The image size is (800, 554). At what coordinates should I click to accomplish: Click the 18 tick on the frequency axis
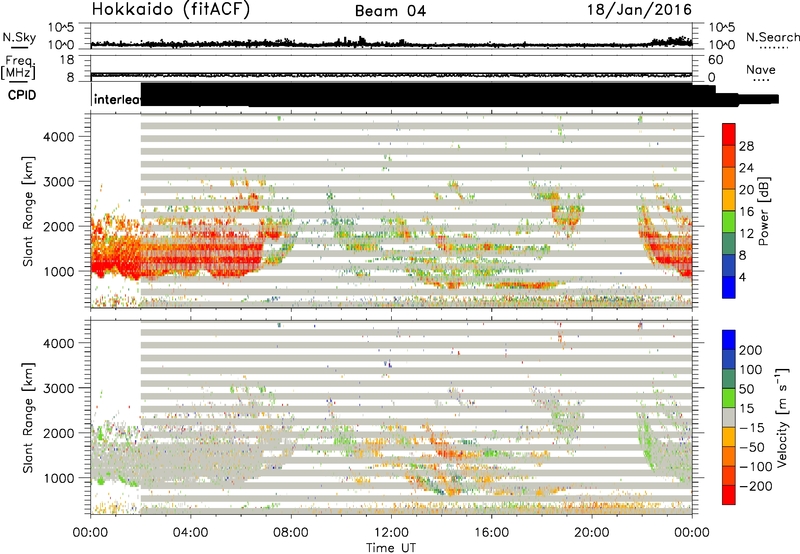click(x=67, y=60)
